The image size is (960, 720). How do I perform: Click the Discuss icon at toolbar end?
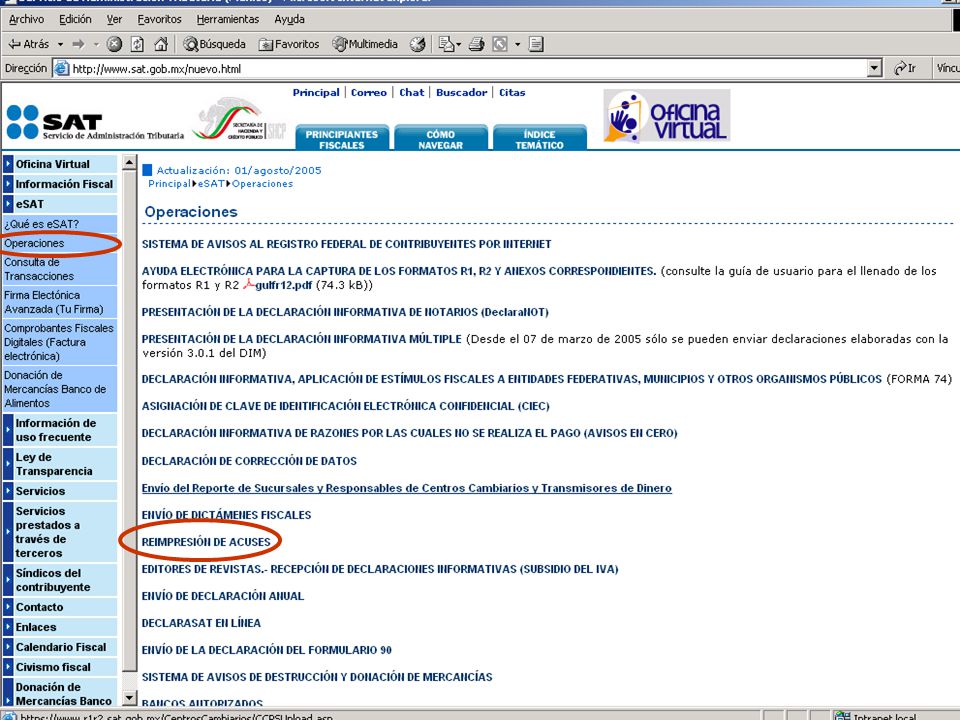[x=536, y=44]
